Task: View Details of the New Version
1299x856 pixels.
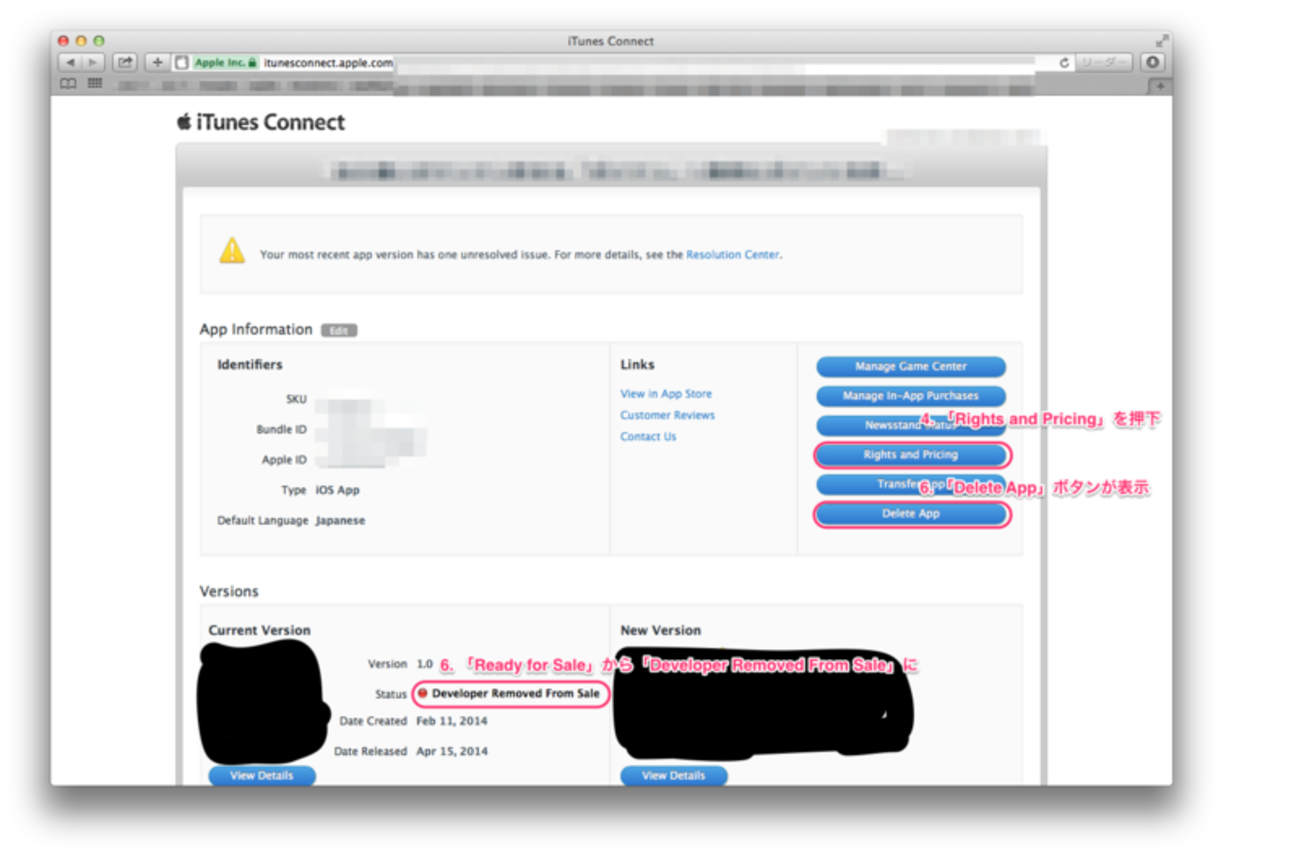Action: tap(674, 776)
